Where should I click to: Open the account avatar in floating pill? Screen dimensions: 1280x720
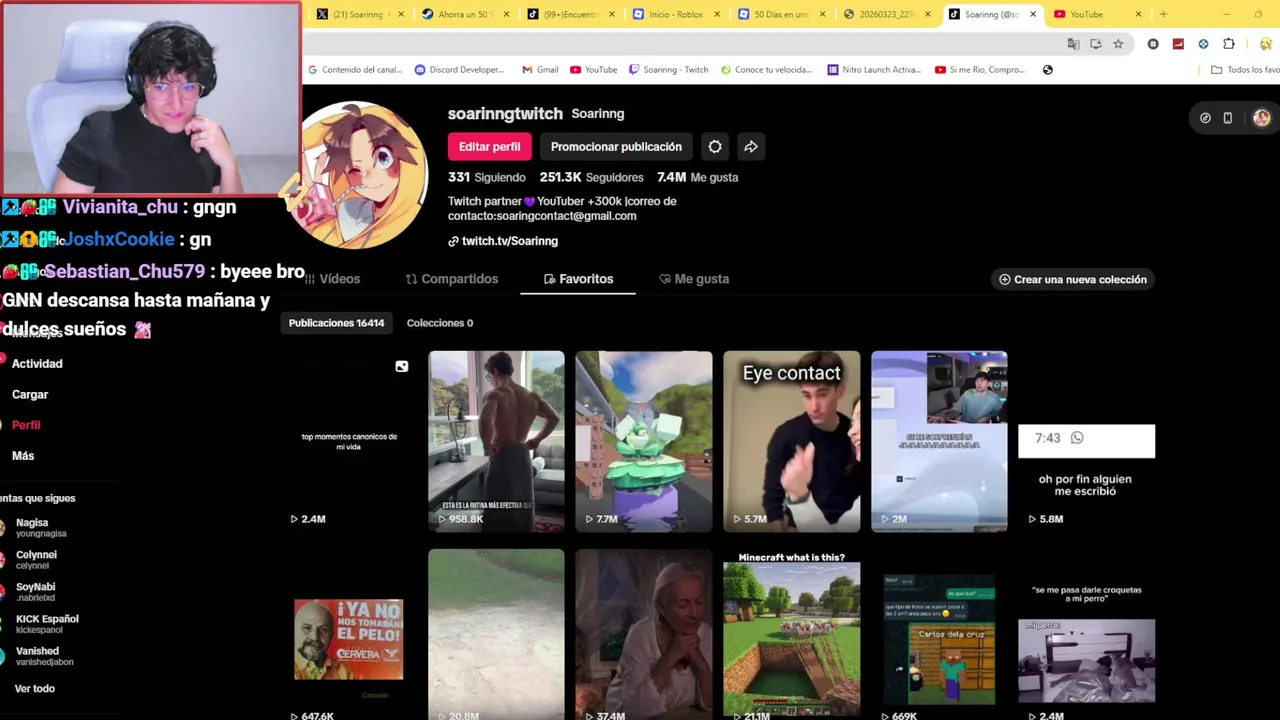[1261, 118]
